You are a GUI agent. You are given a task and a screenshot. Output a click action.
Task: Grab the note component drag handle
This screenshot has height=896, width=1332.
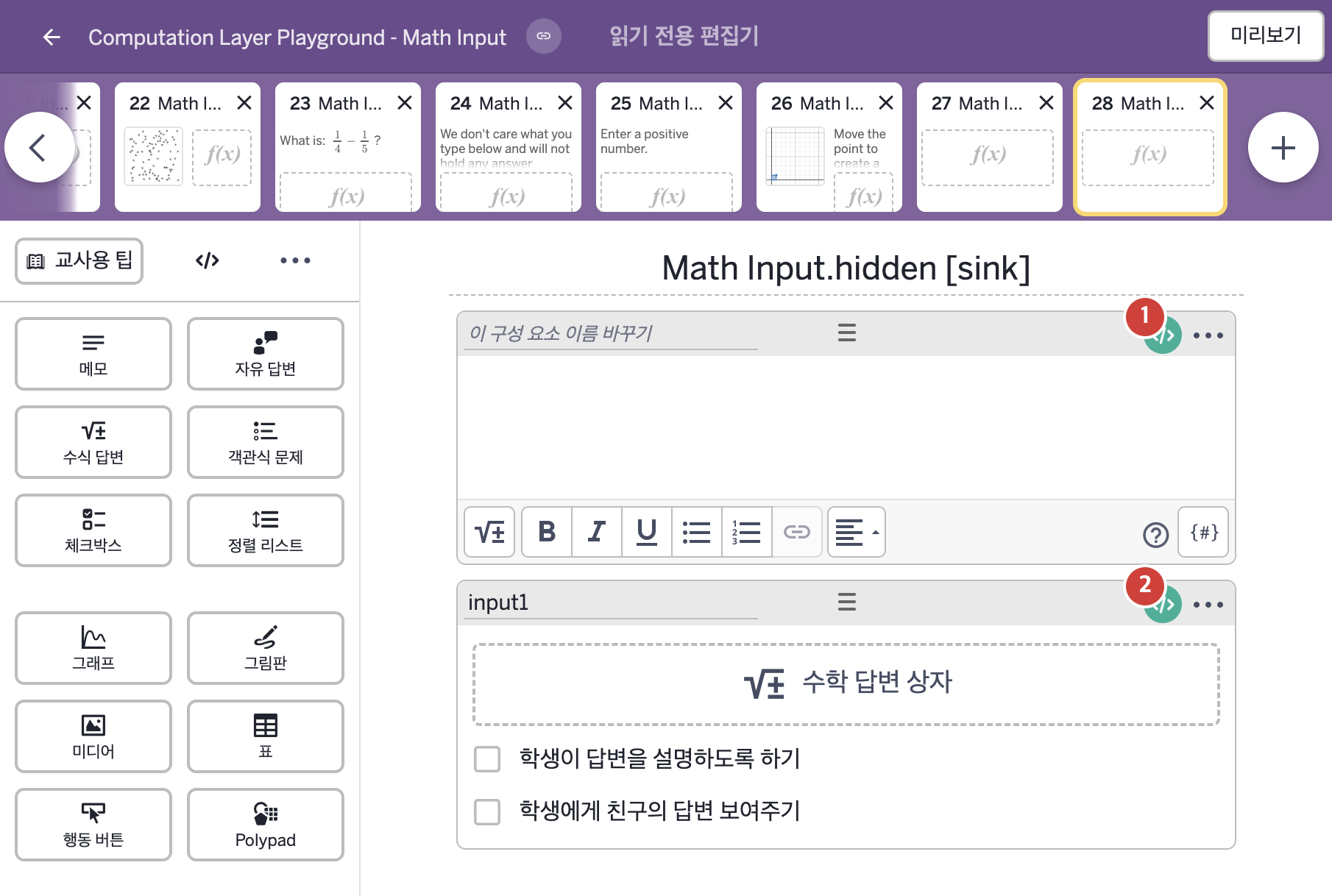[847, 333]
